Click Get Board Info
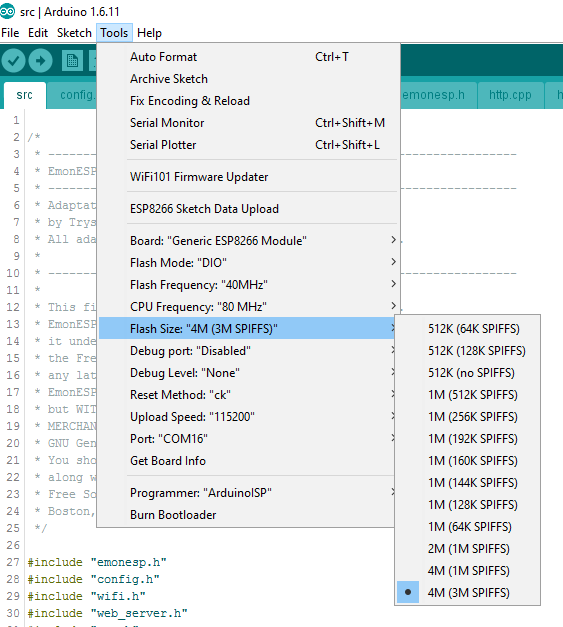 click(247, 461)
